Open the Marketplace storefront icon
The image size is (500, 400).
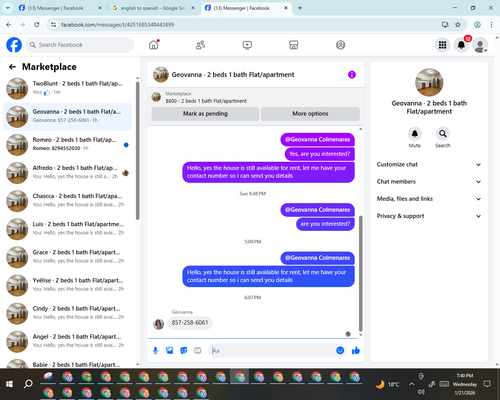[x=294, y=45]
